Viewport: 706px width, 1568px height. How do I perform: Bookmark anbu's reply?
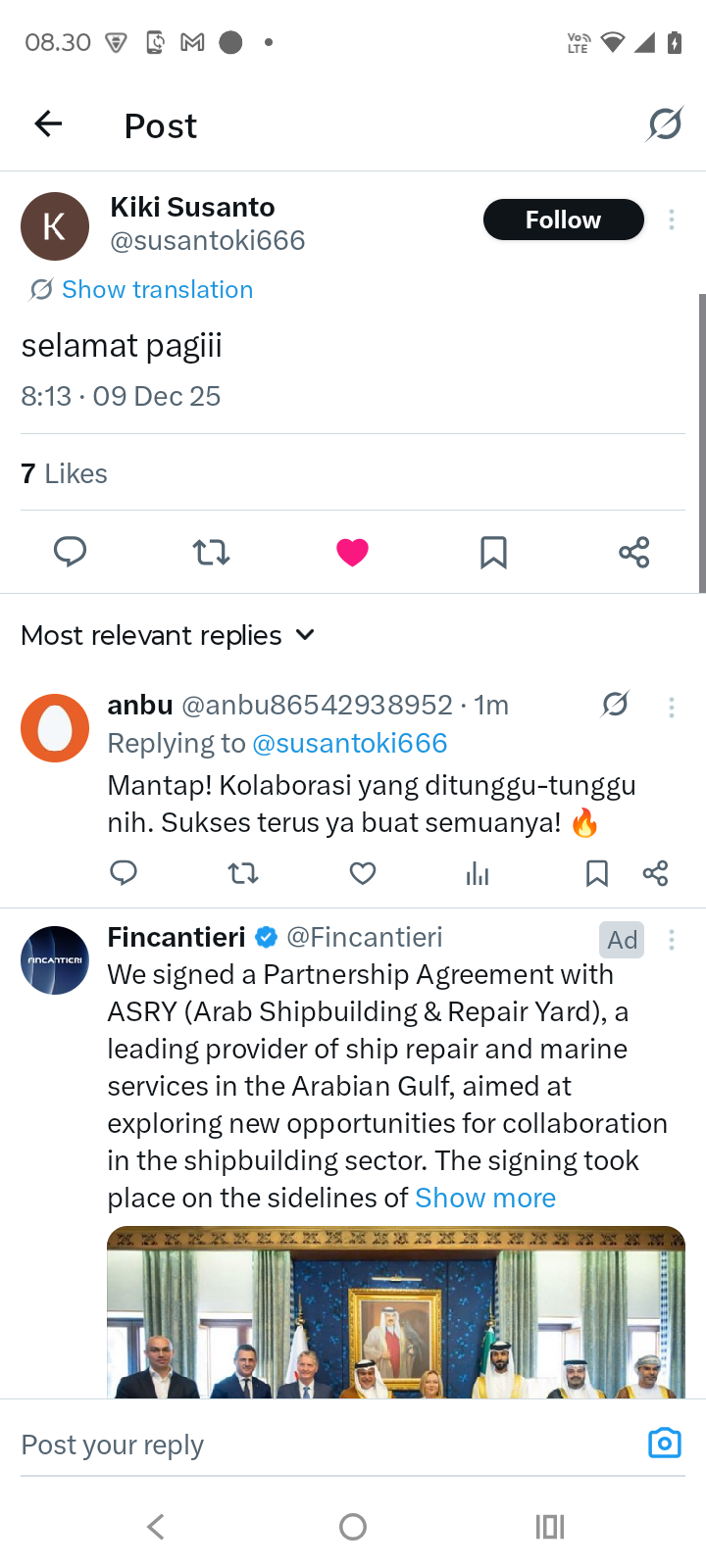coord(596,873)
